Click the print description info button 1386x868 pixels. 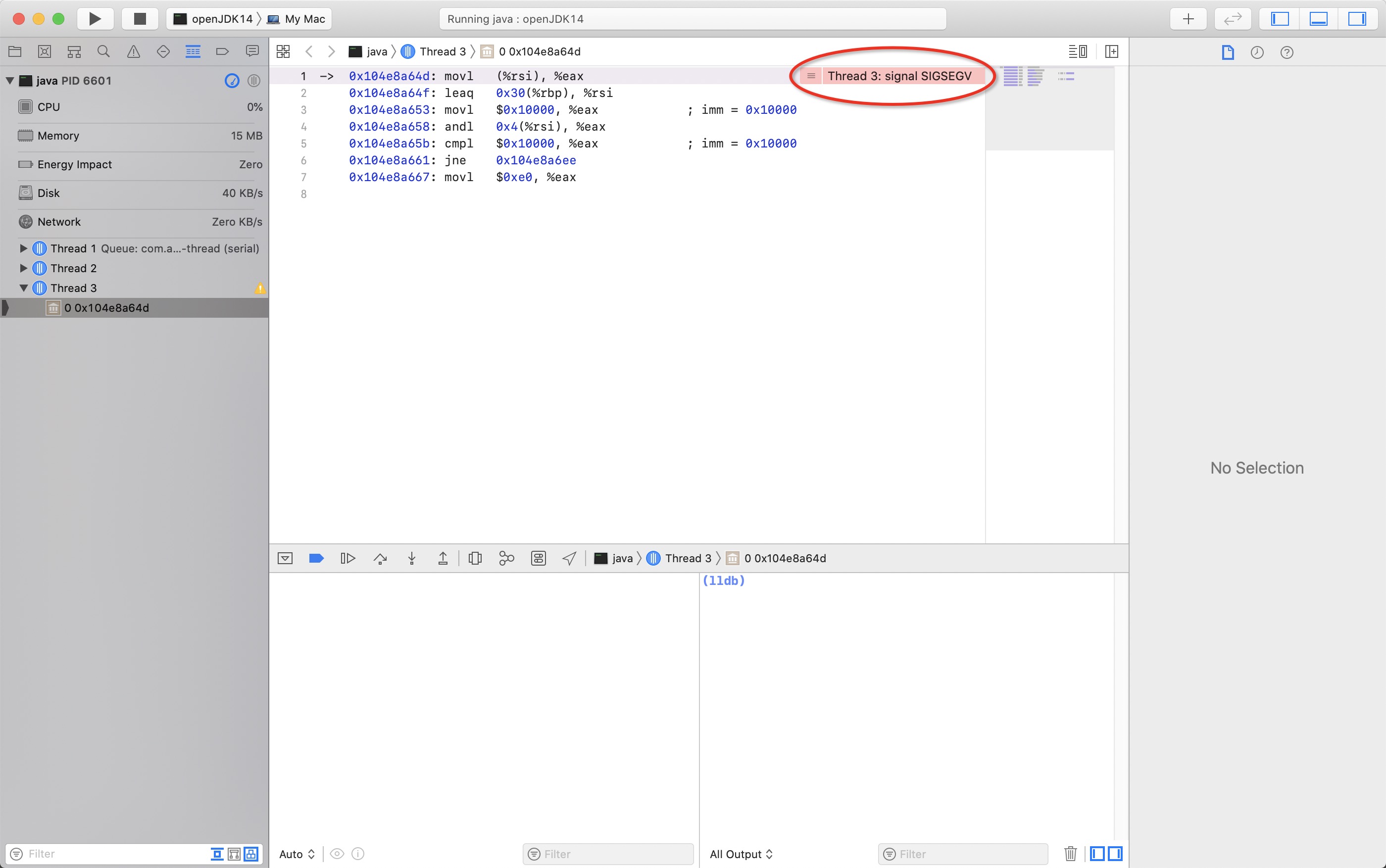[358, 854]
